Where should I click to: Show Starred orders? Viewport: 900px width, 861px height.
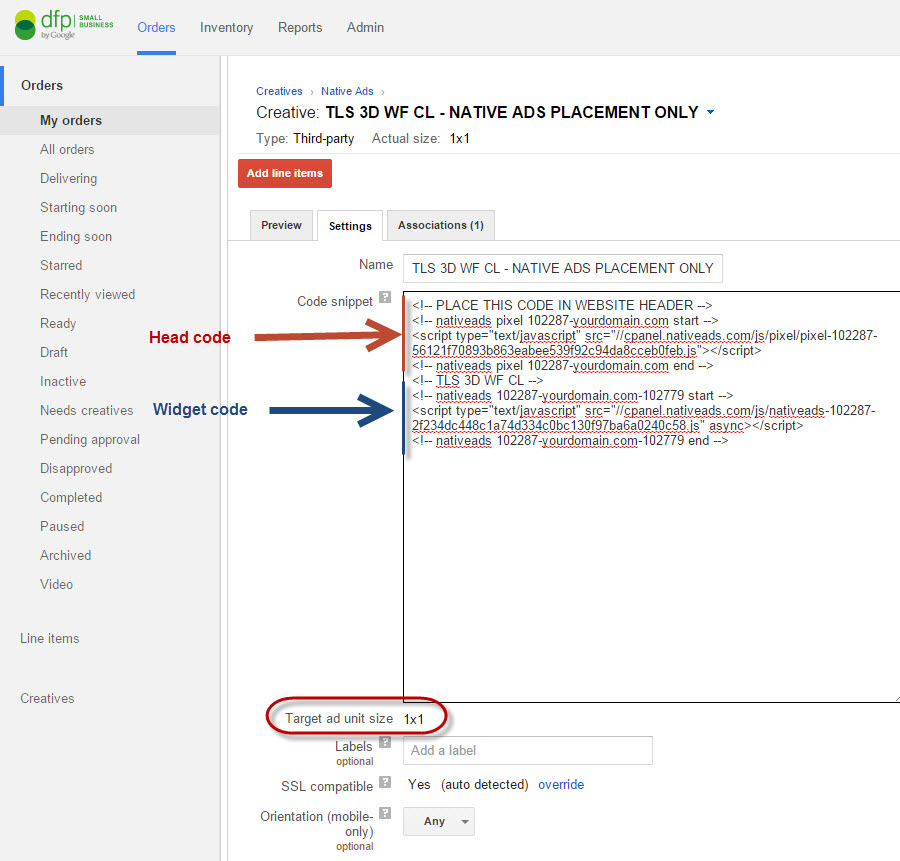61,266
